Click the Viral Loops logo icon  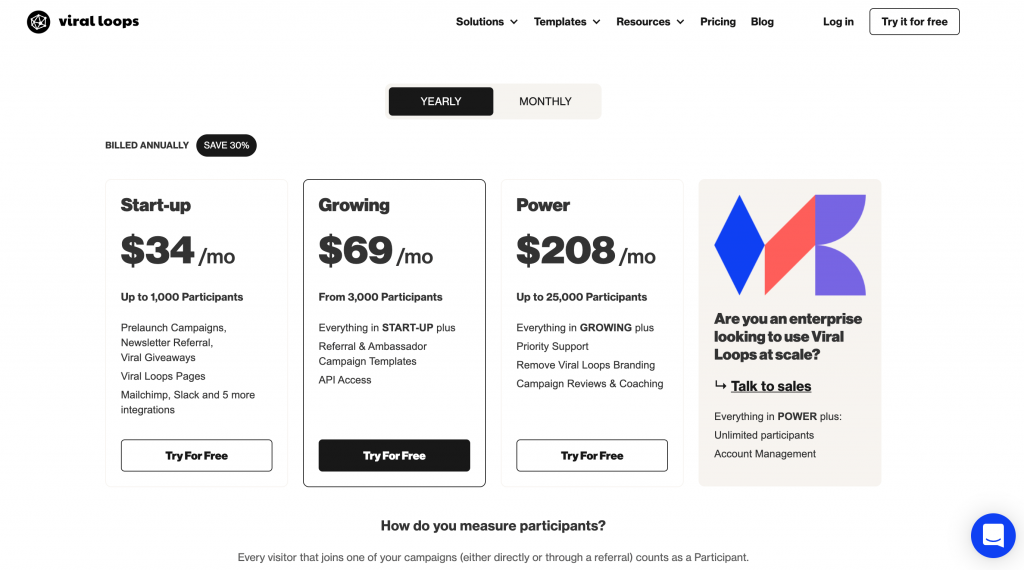click(x=39, y=22)
